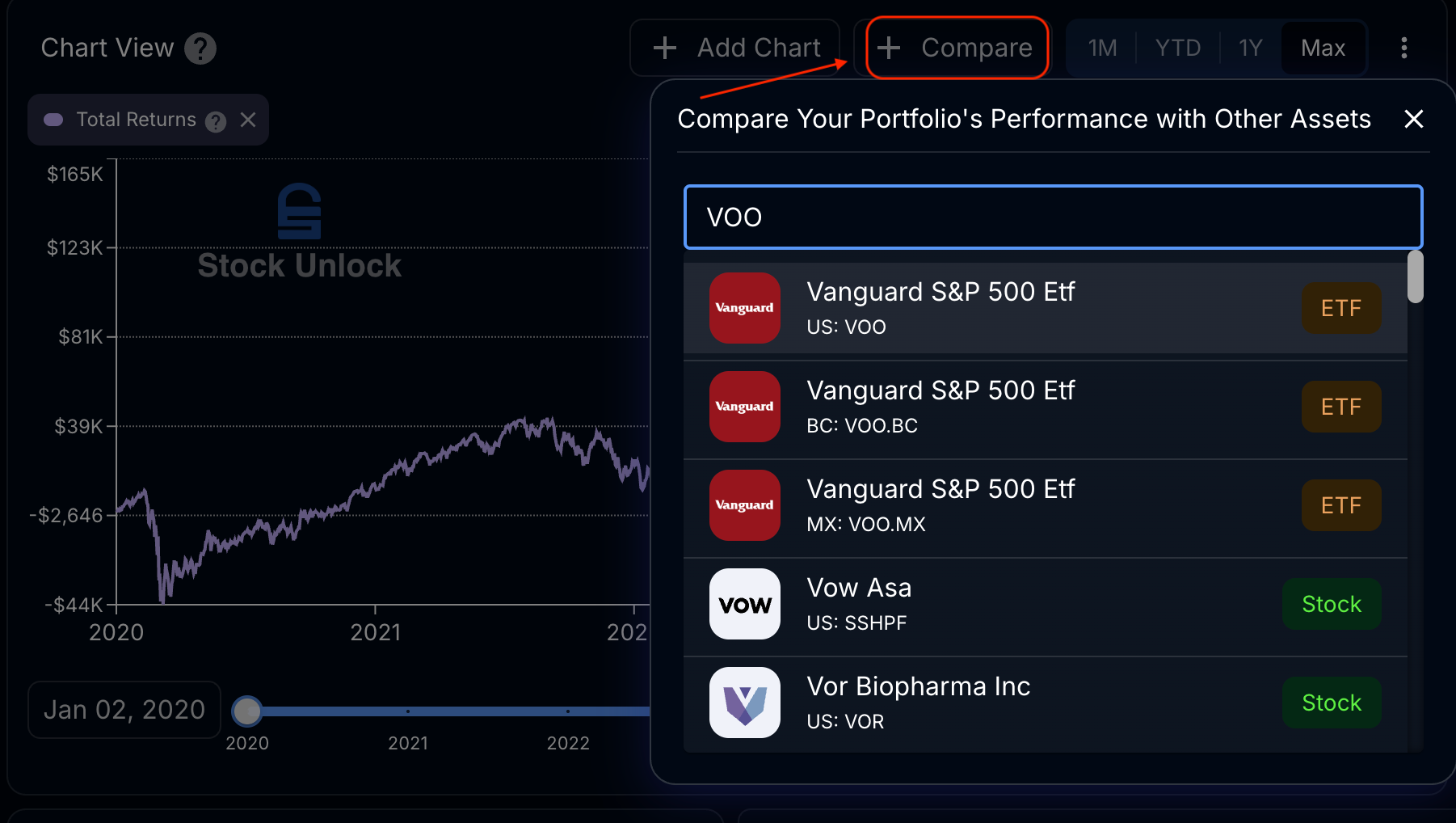The image size is (1456, 823).
Task: Click the date range slider handle
Action: click(247, 711)
